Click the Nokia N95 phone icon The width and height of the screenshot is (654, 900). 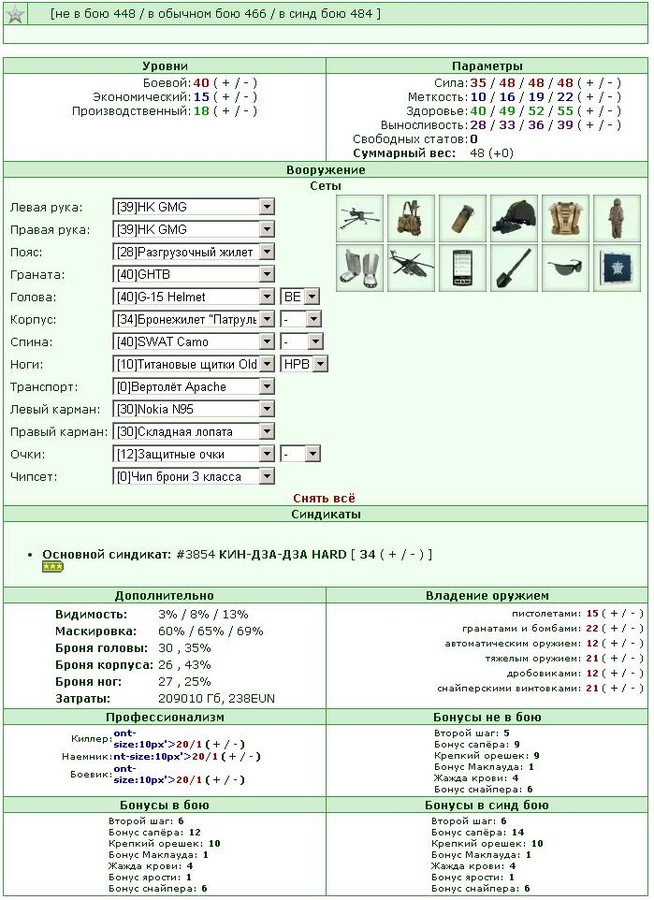tap(463, 268)
